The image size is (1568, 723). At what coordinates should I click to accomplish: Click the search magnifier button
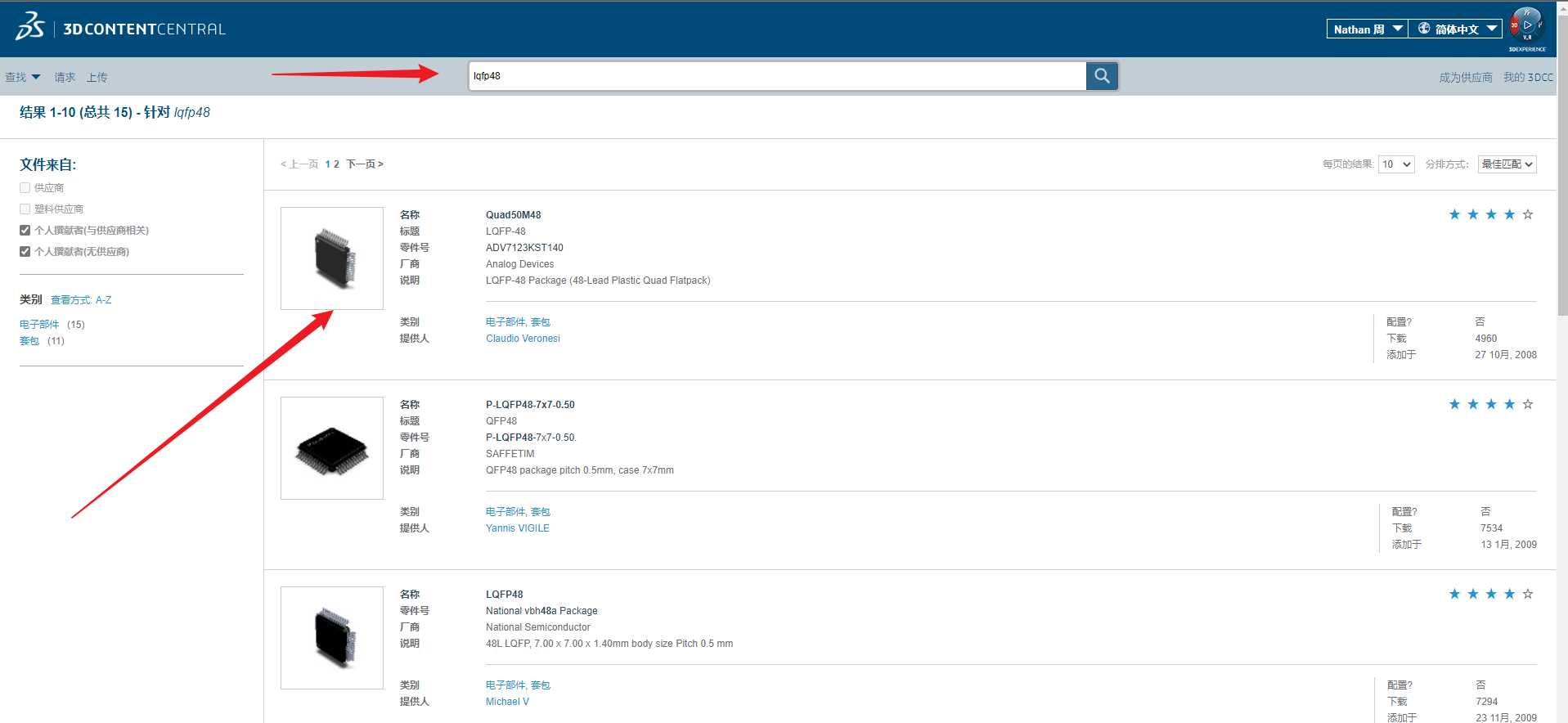pos(1102,76)
